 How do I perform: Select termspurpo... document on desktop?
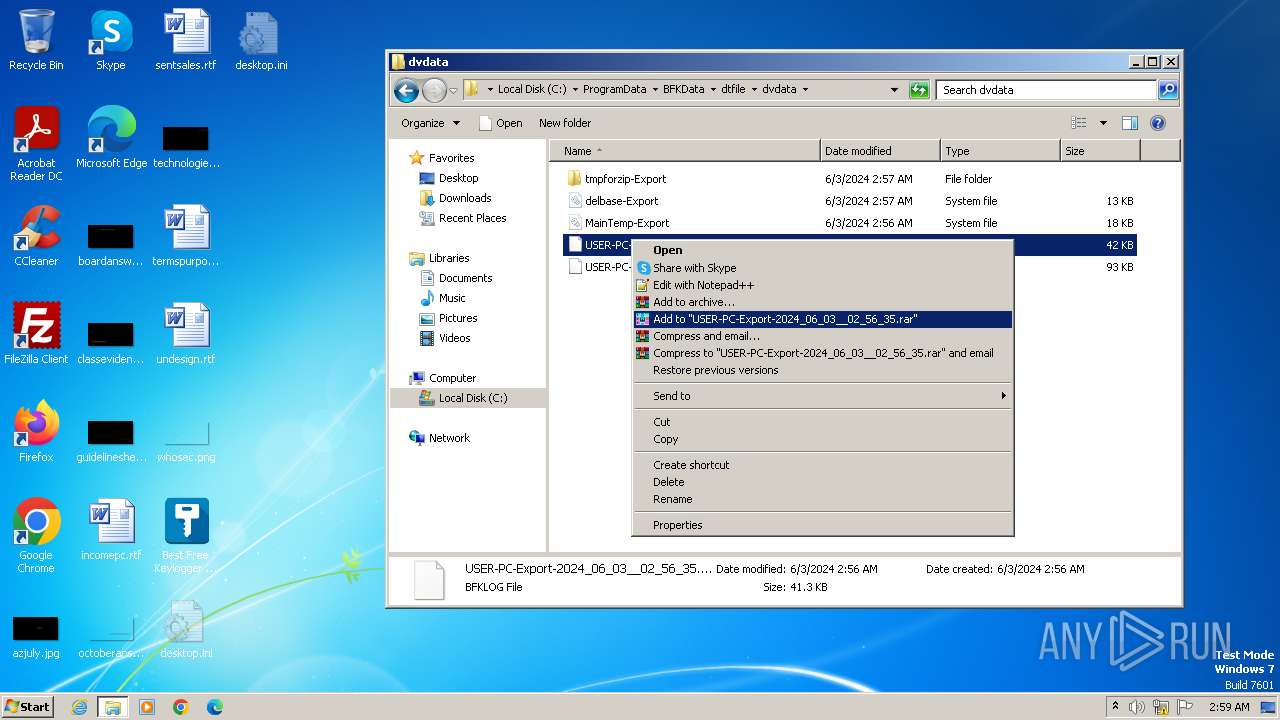click(186, 236)
